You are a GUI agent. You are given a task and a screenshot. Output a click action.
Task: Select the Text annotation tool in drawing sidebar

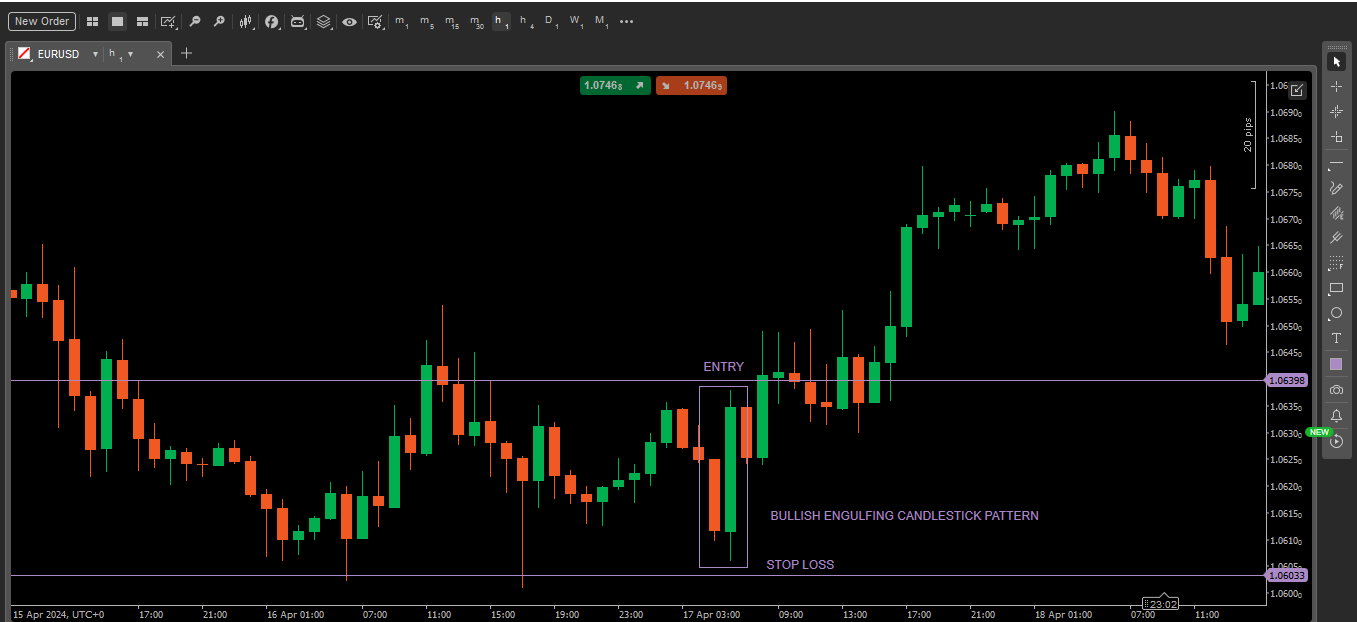click(1336, 338)
